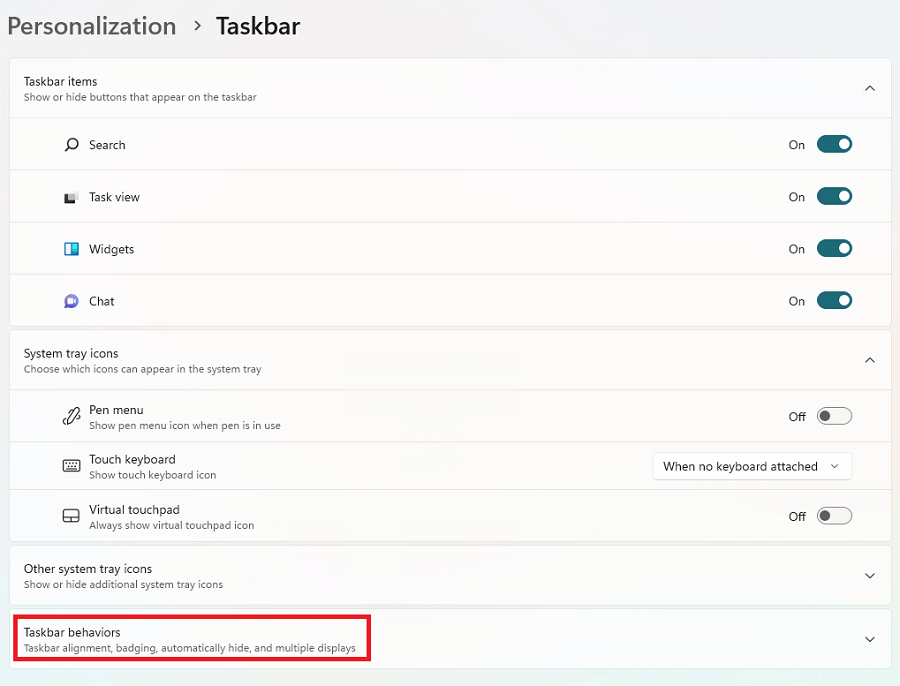Click the Task view icon
The image size is (900, 686).
(x=71, y=197)
